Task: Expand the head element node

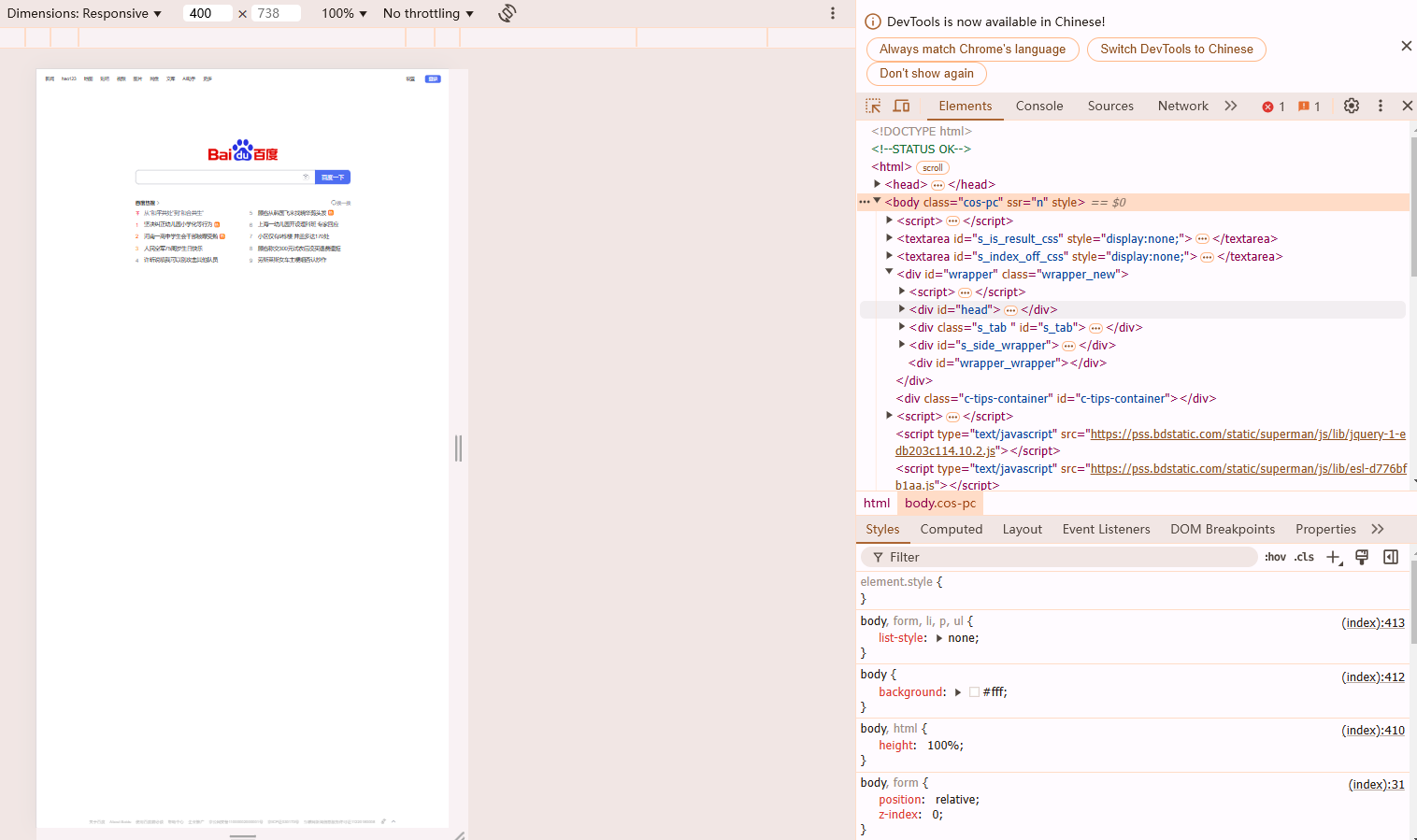Action: 877,184
